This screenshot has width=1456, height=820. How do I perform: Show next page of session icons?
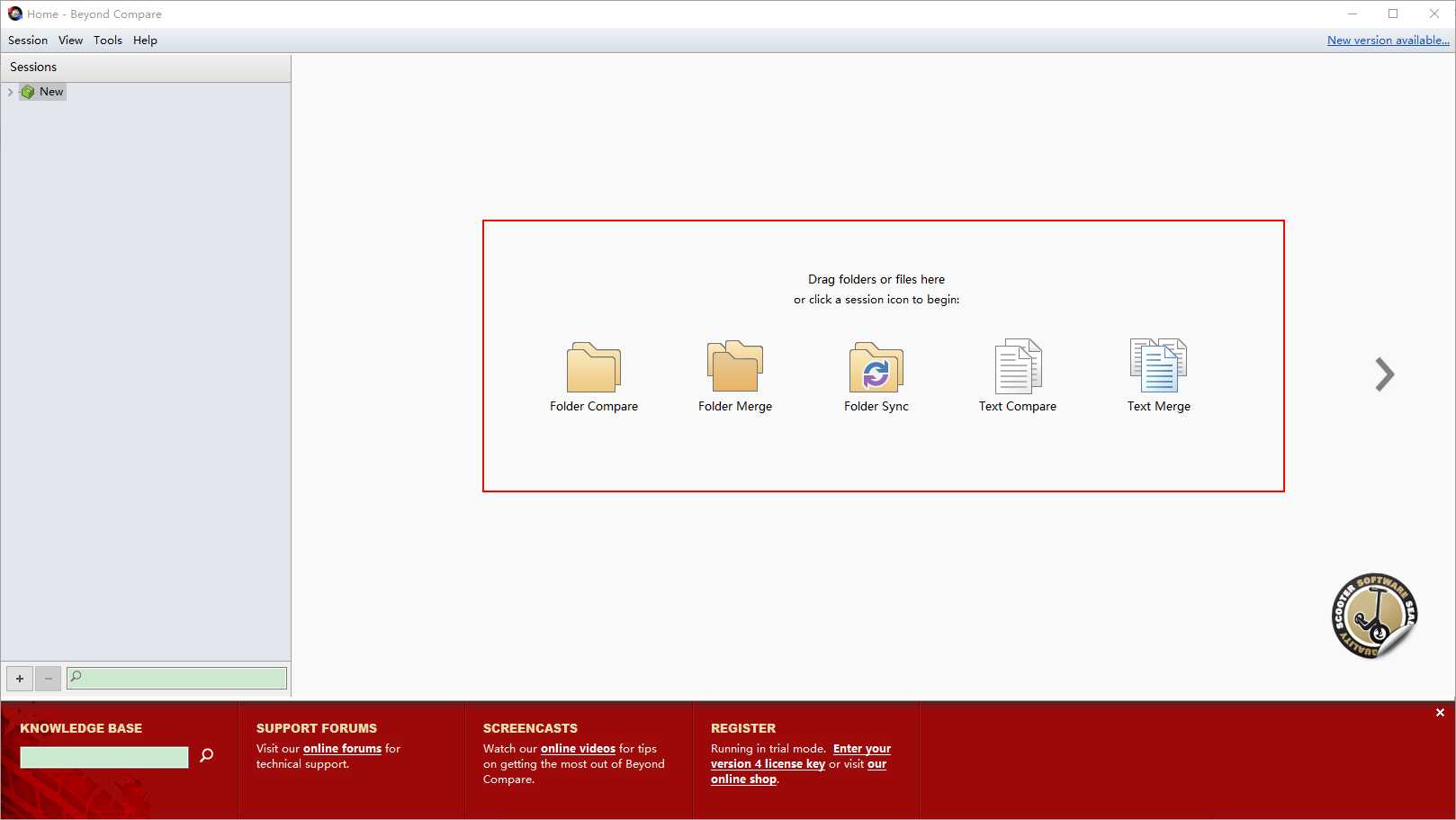[1385, 374]
